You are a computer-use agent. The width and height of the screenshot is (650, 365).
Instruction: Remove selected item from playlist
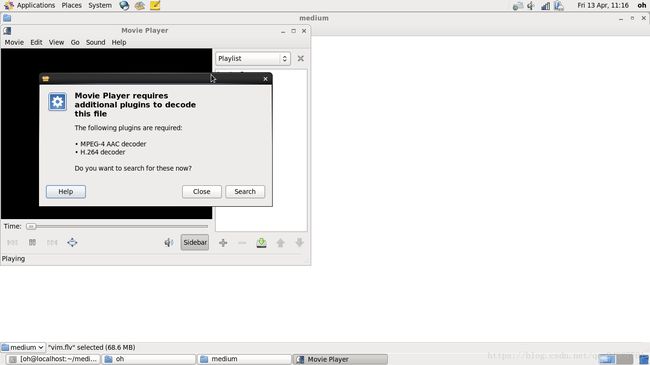(x=242, y=243)
